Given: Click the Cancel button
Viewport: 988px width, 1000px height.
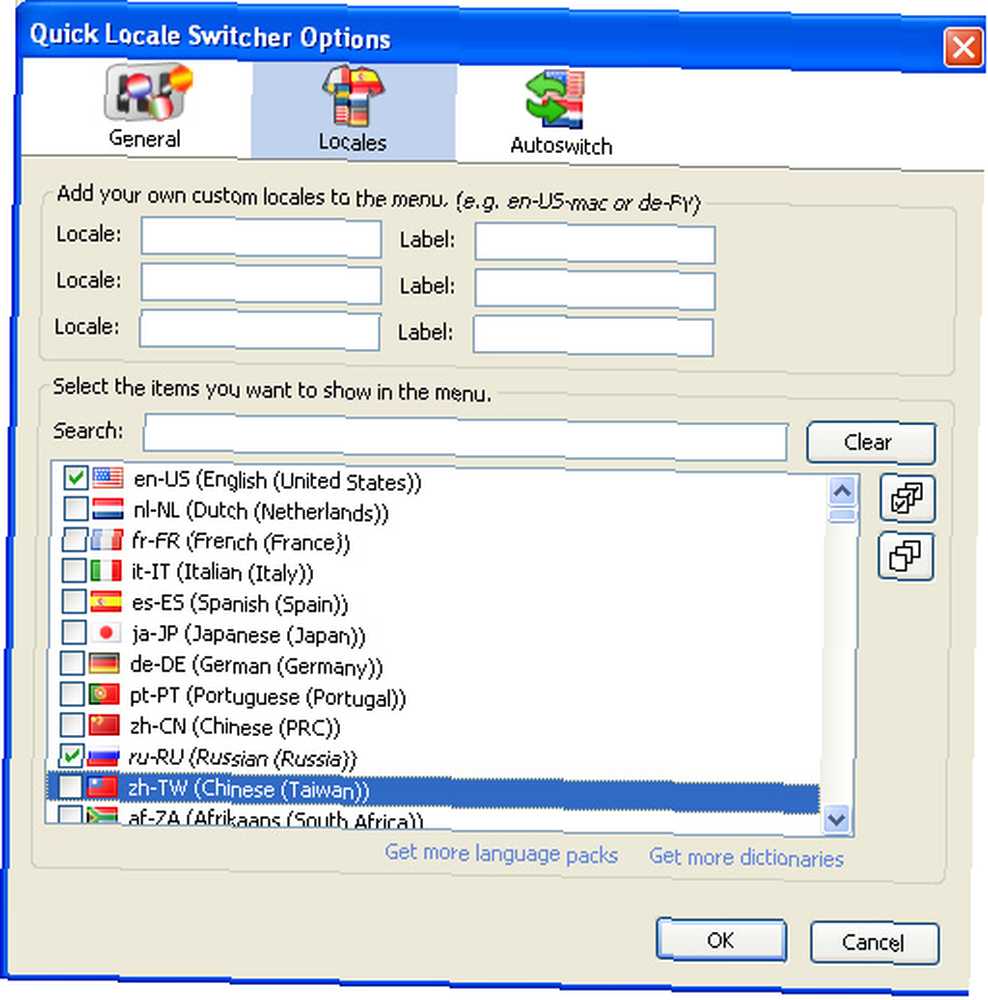Looking at the screenshot, I should [874, 943].
